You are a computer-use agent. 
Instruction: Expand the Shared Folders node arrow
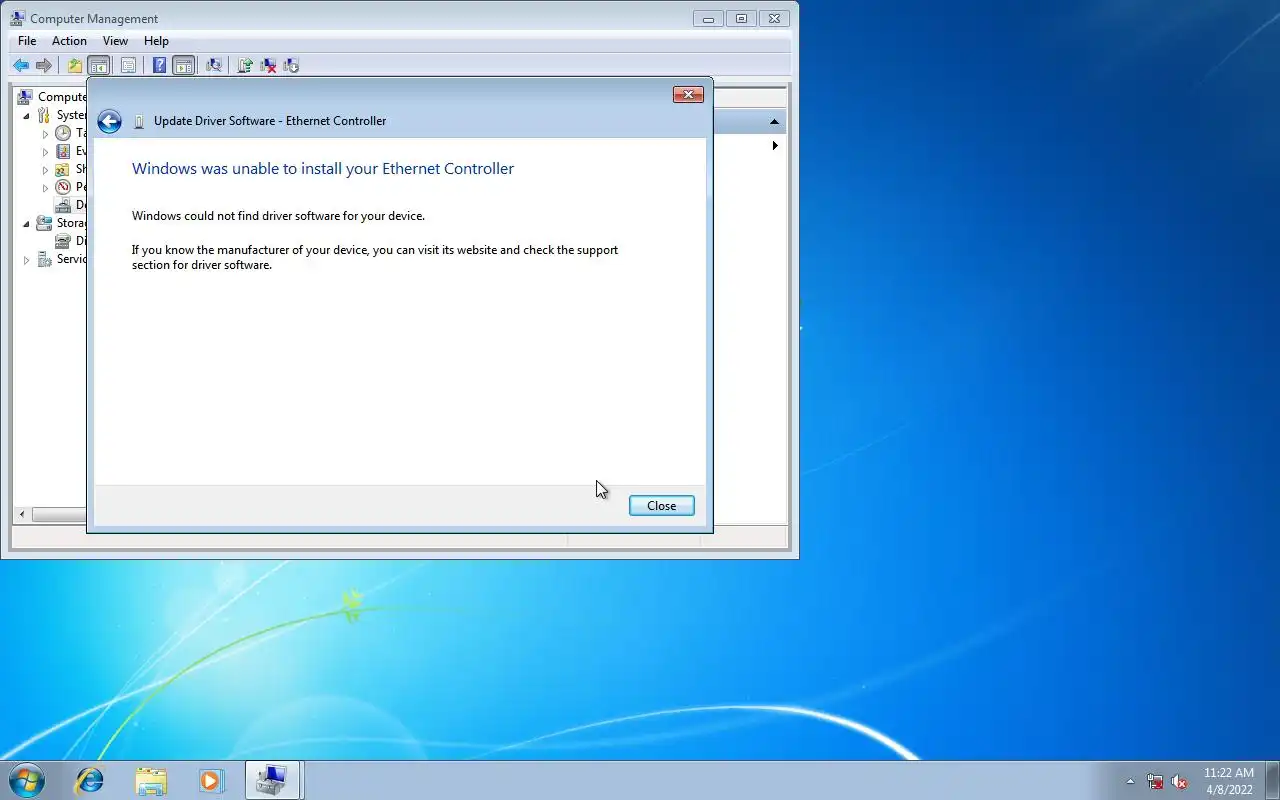pyautogui.click(x=45, y=169)
